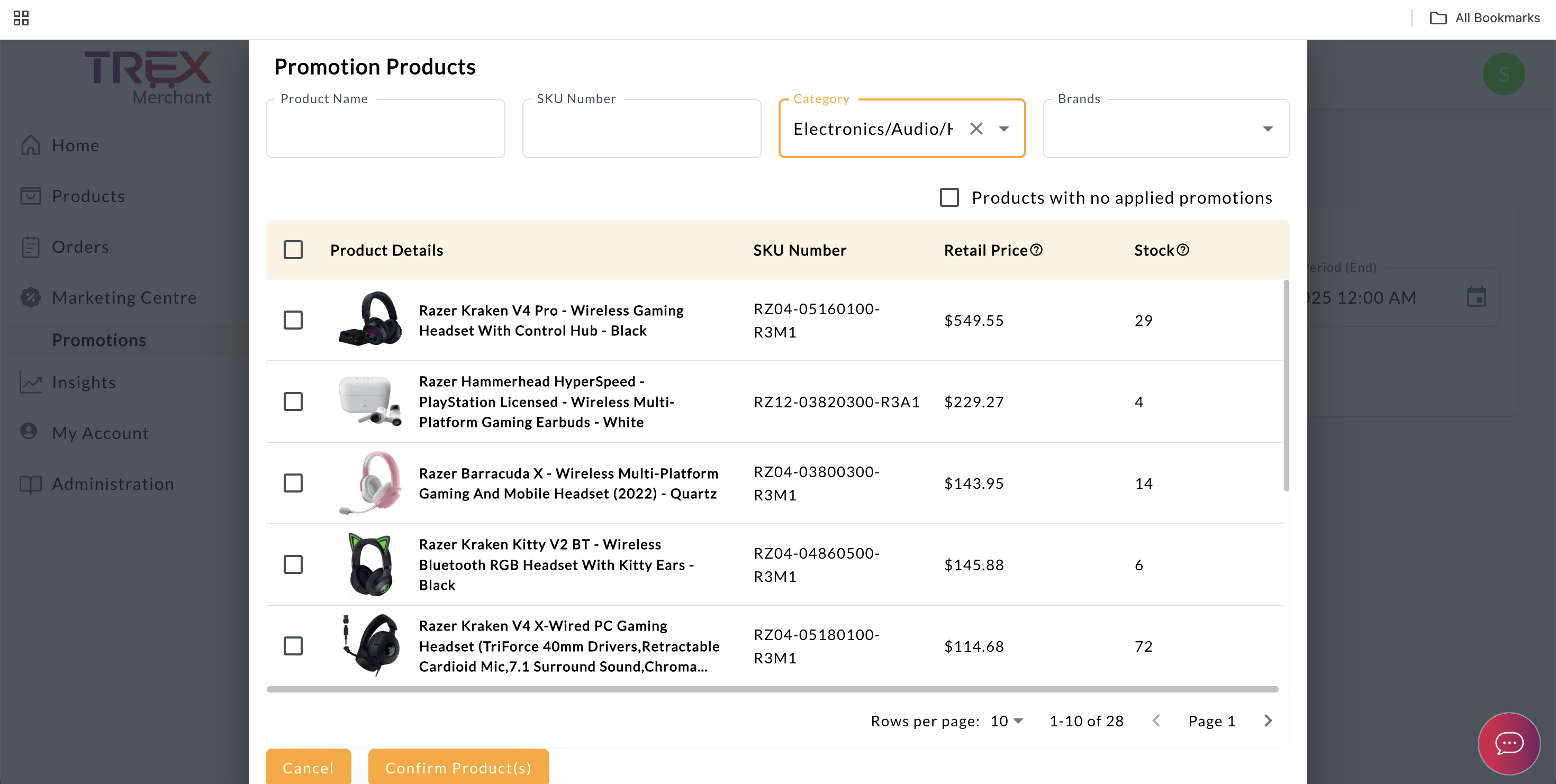
Task: Click the horizontal scrollbar below the table
Action: (773, 689)
